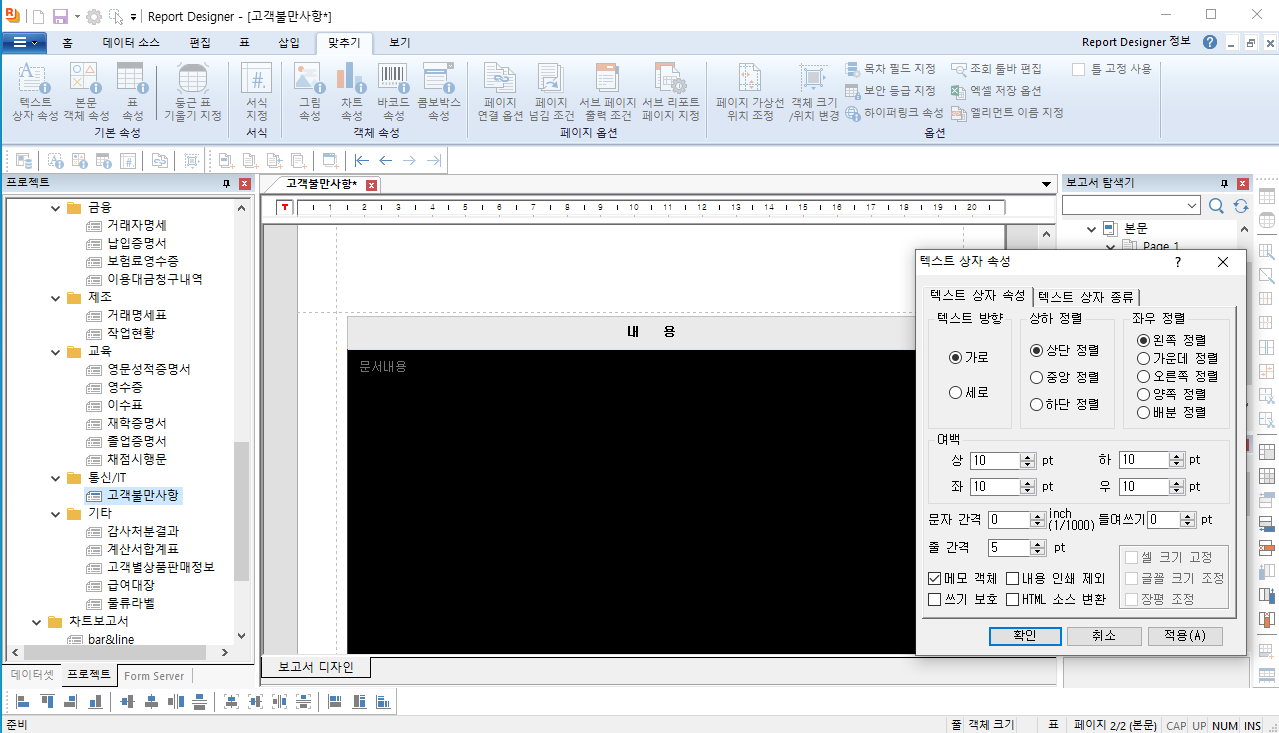Click 하이퍼링크 속성 option
This screenshot has height=733, width=1279.
click(894, 113)
